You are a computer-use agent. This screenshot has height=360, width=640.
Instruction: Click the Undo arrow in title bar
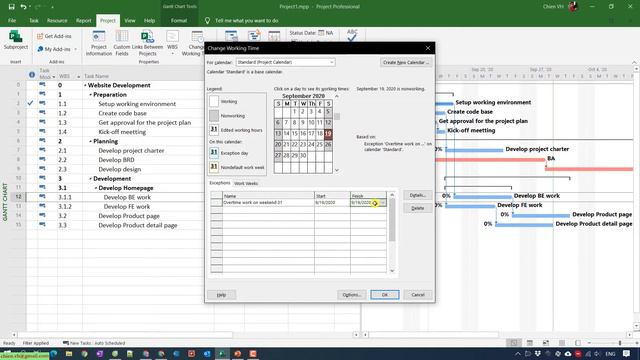[x=23, y=7]
